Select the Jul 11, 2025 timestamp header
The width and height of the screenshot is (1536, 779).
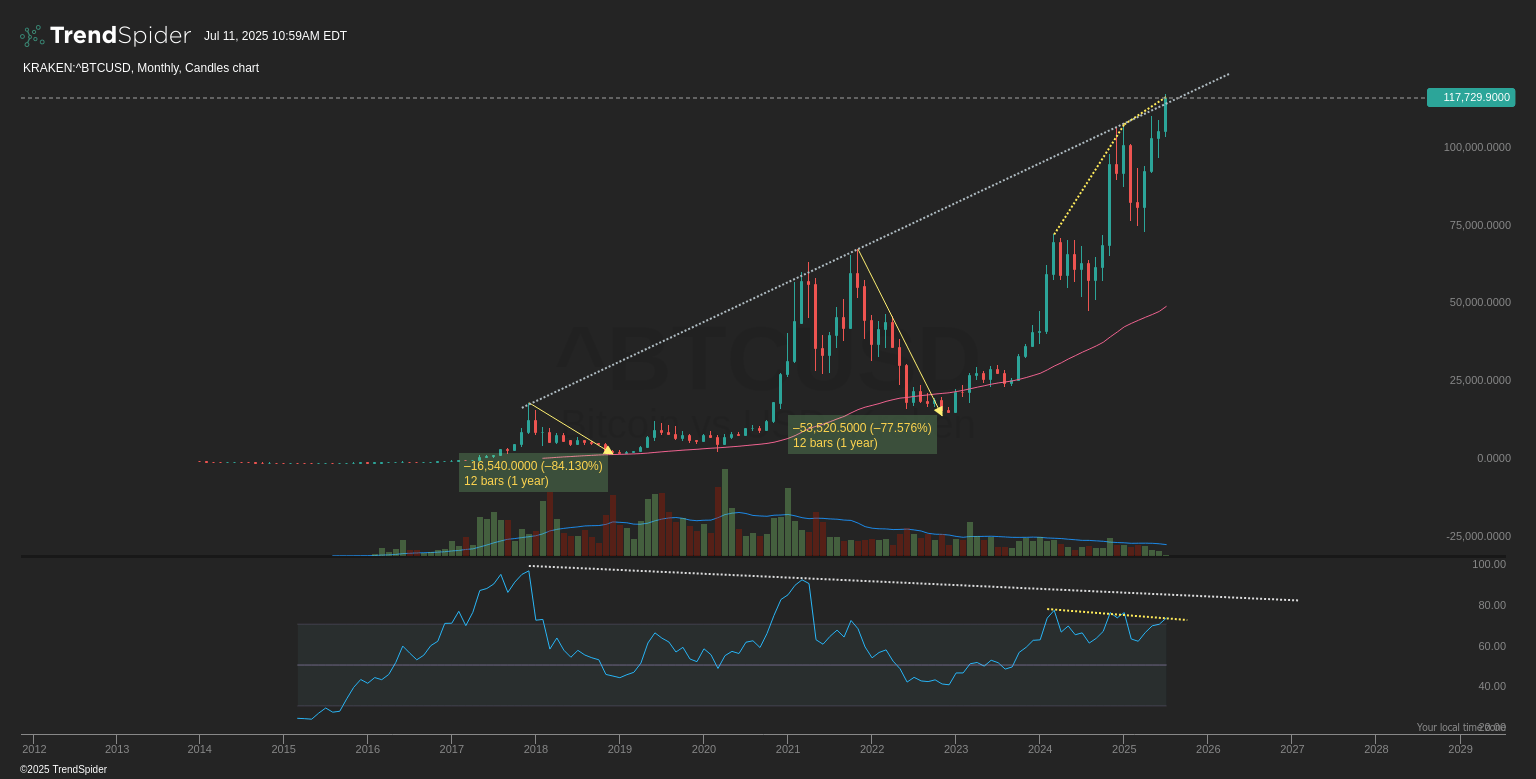pyautogui.click(x=275, y=35)
